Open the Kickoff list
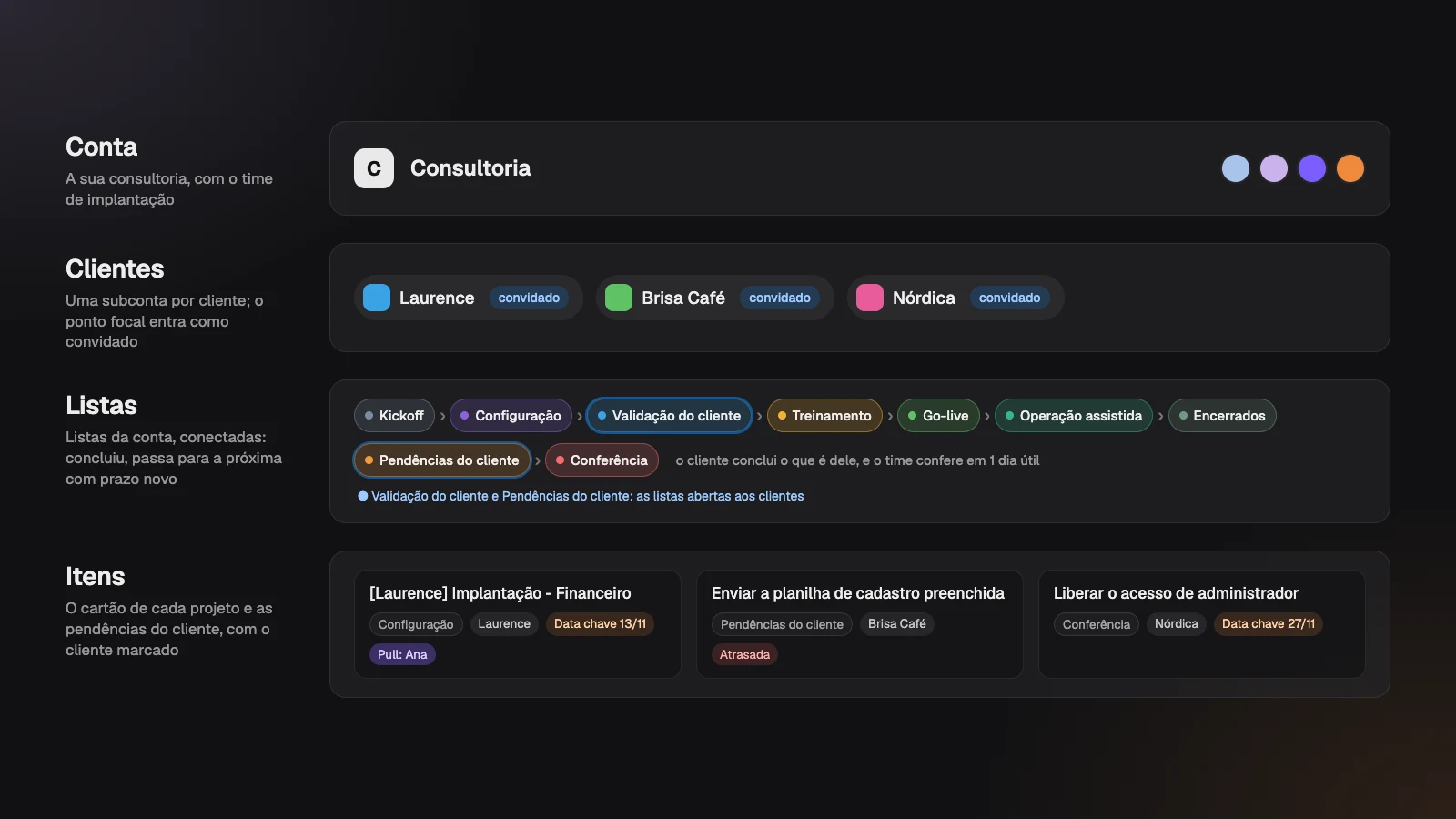 [x=394, y=416]
